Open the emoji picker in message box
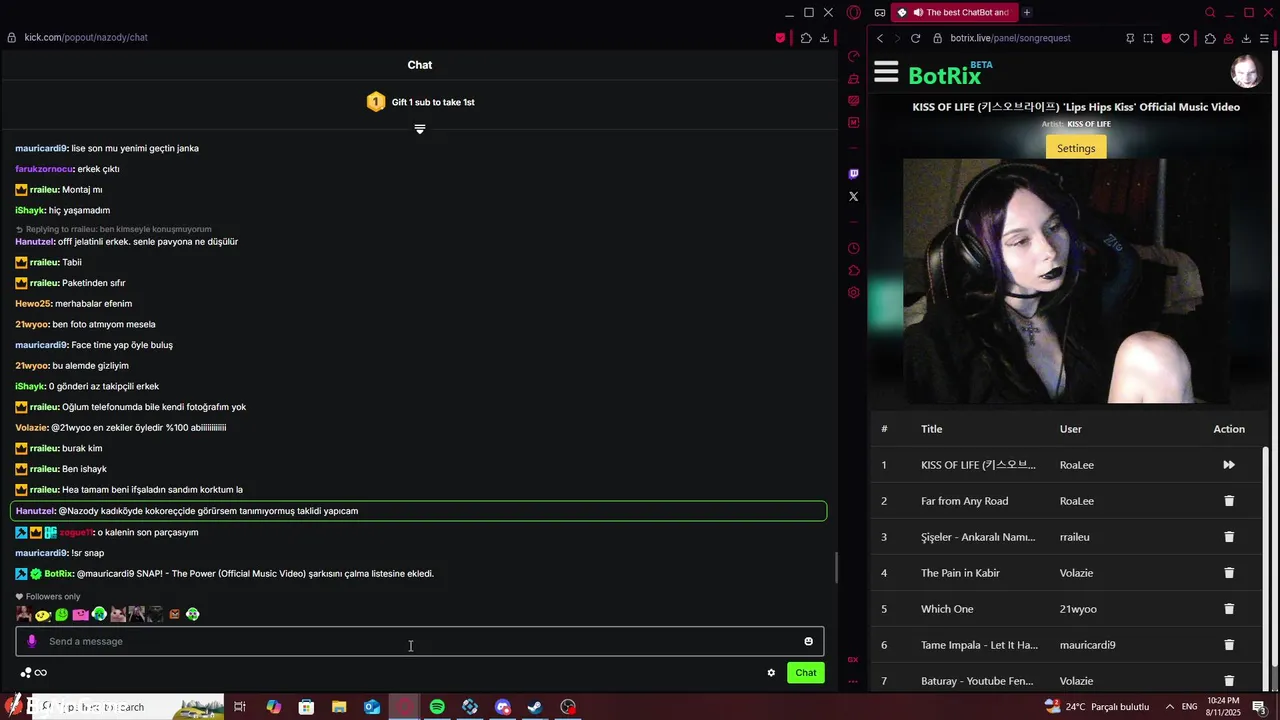 point(808,641)
